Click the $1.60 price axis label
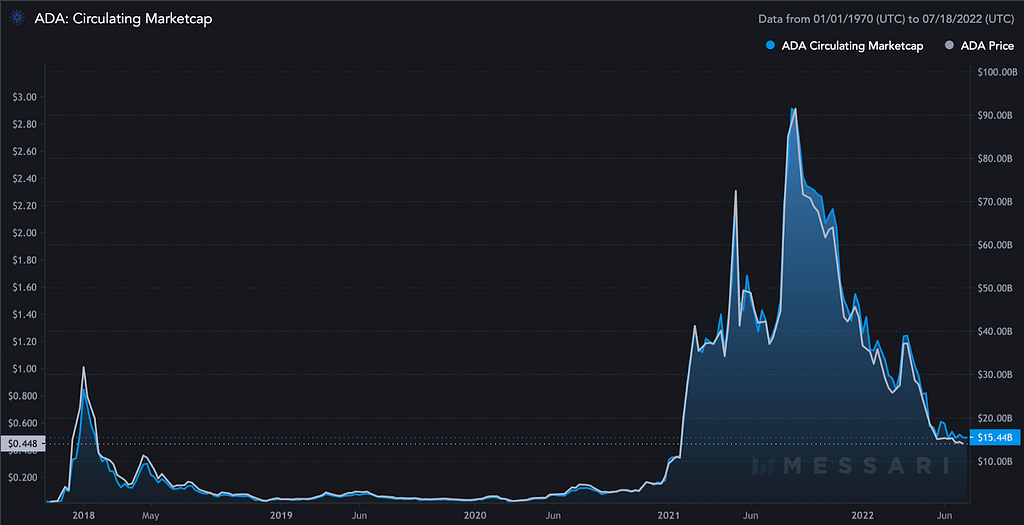This screenshot has height=525, width=1024. [x=25, y=287]
